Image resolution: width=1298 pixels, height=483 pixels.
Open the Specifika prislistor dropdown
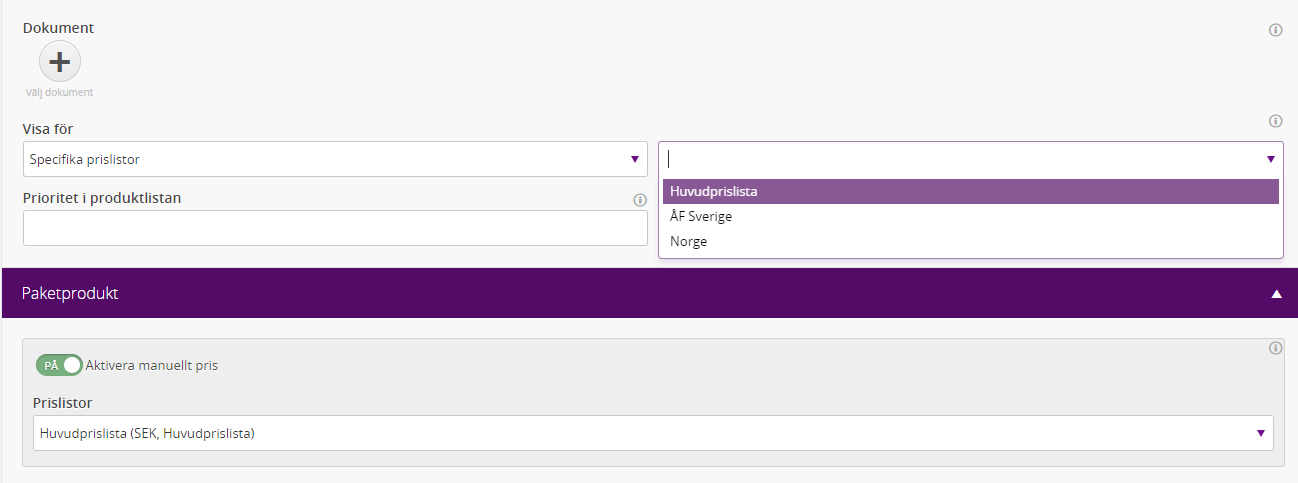point(335,159)
